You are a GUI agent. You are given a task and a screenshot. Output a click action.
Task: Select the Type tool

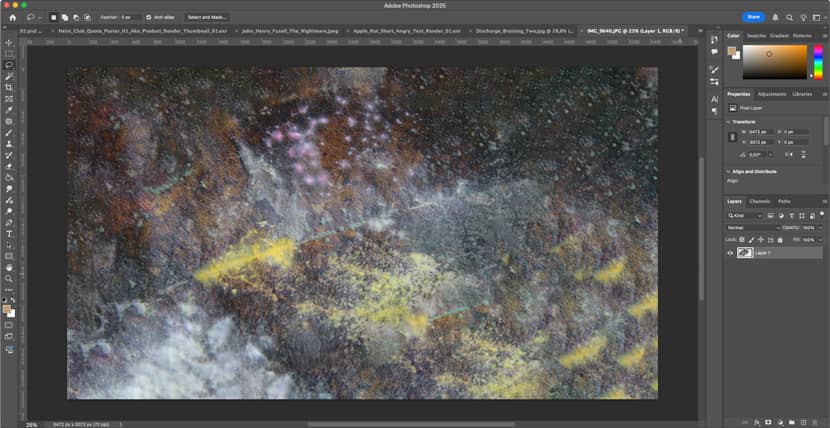[9, 234]
